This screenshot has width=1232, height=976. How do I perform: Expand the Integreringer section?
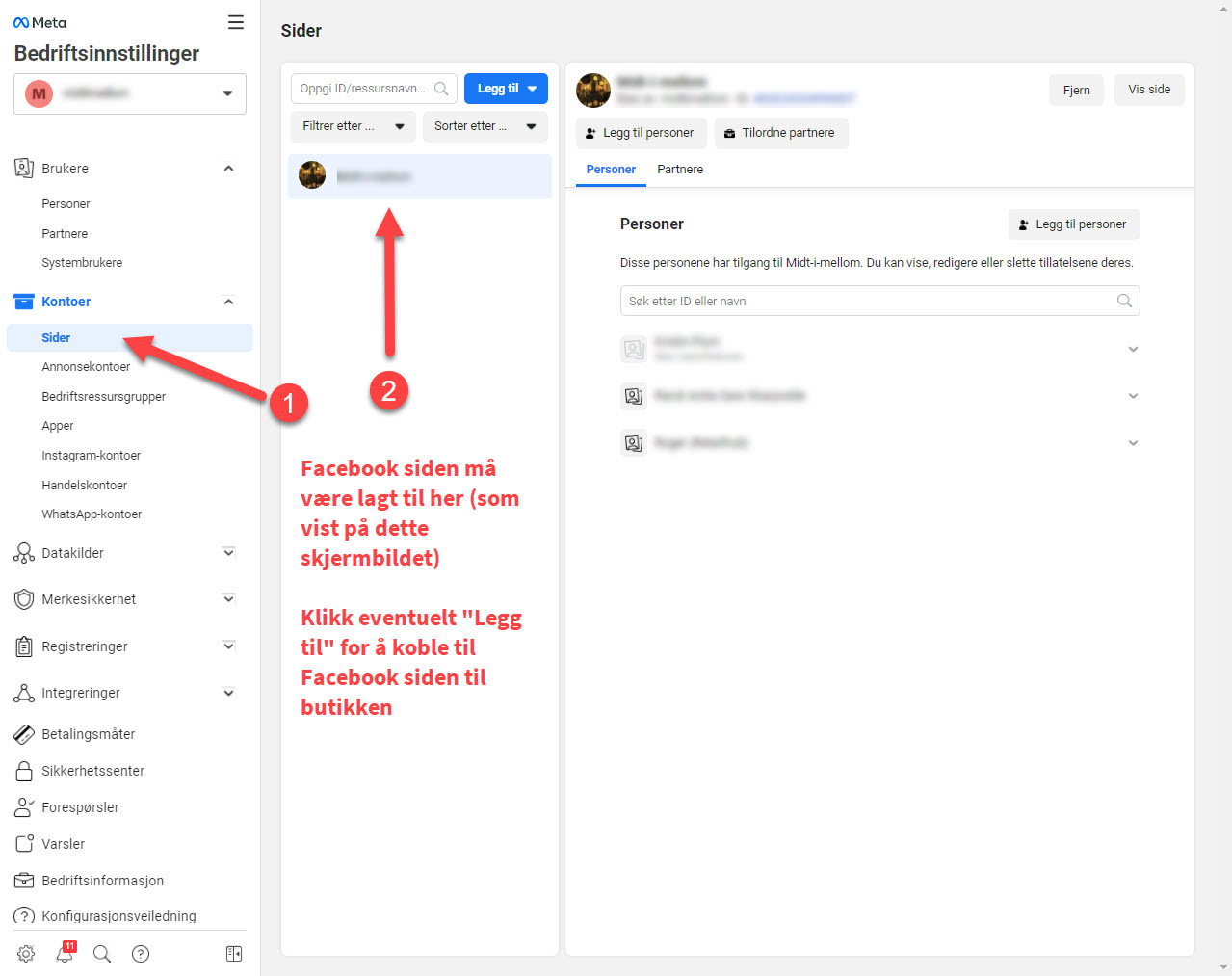[x=228, y=693]
